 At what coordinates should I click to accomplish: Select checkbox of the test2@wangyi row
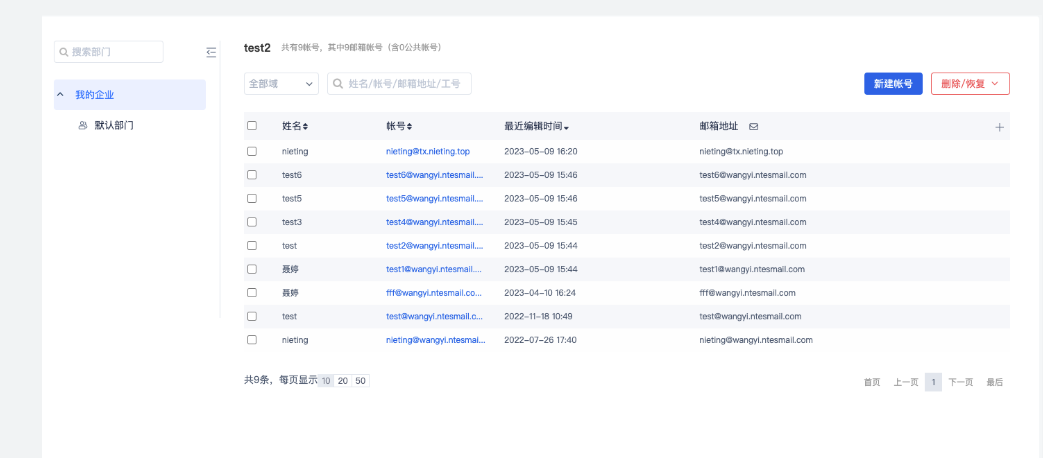tap(252, 245)
